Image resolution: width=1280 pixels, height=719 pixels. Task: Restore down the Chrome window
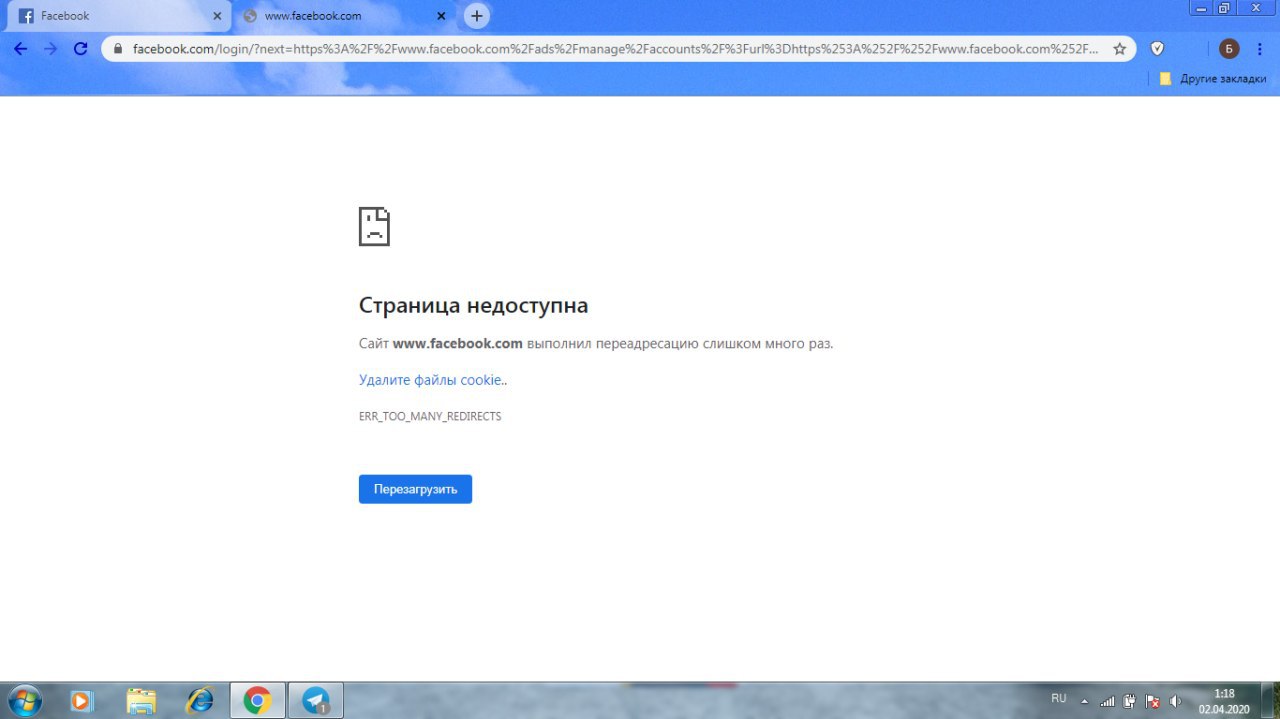point(1224,8)
